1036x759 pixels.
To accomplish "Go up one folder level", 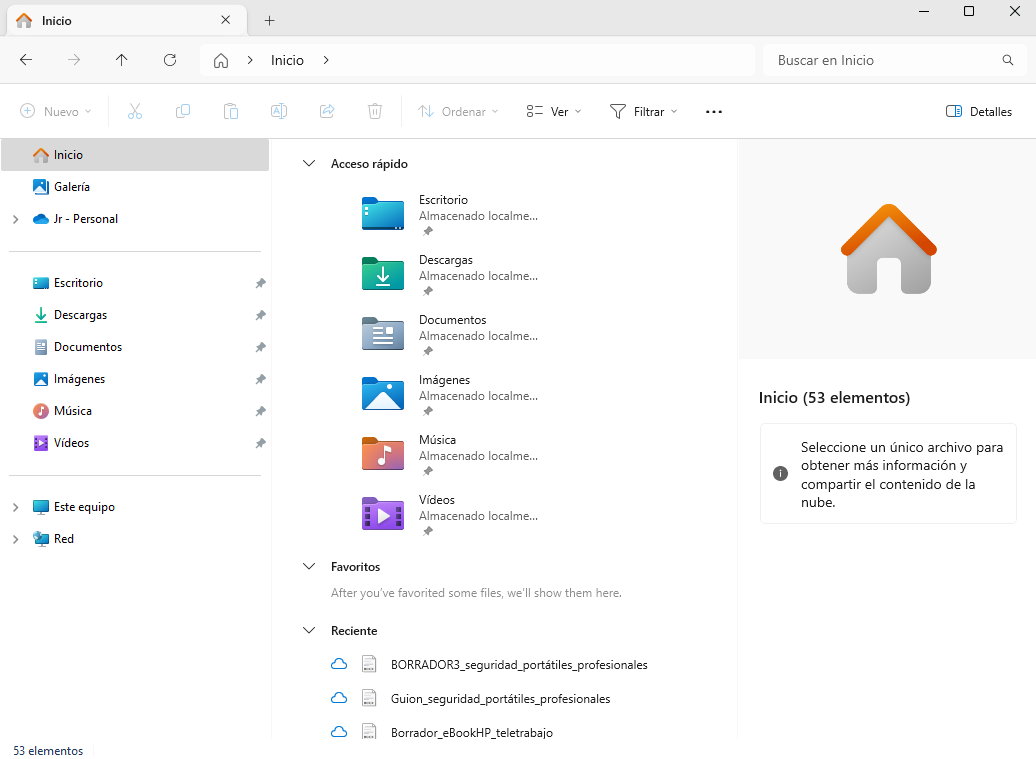I will (122, 60).
